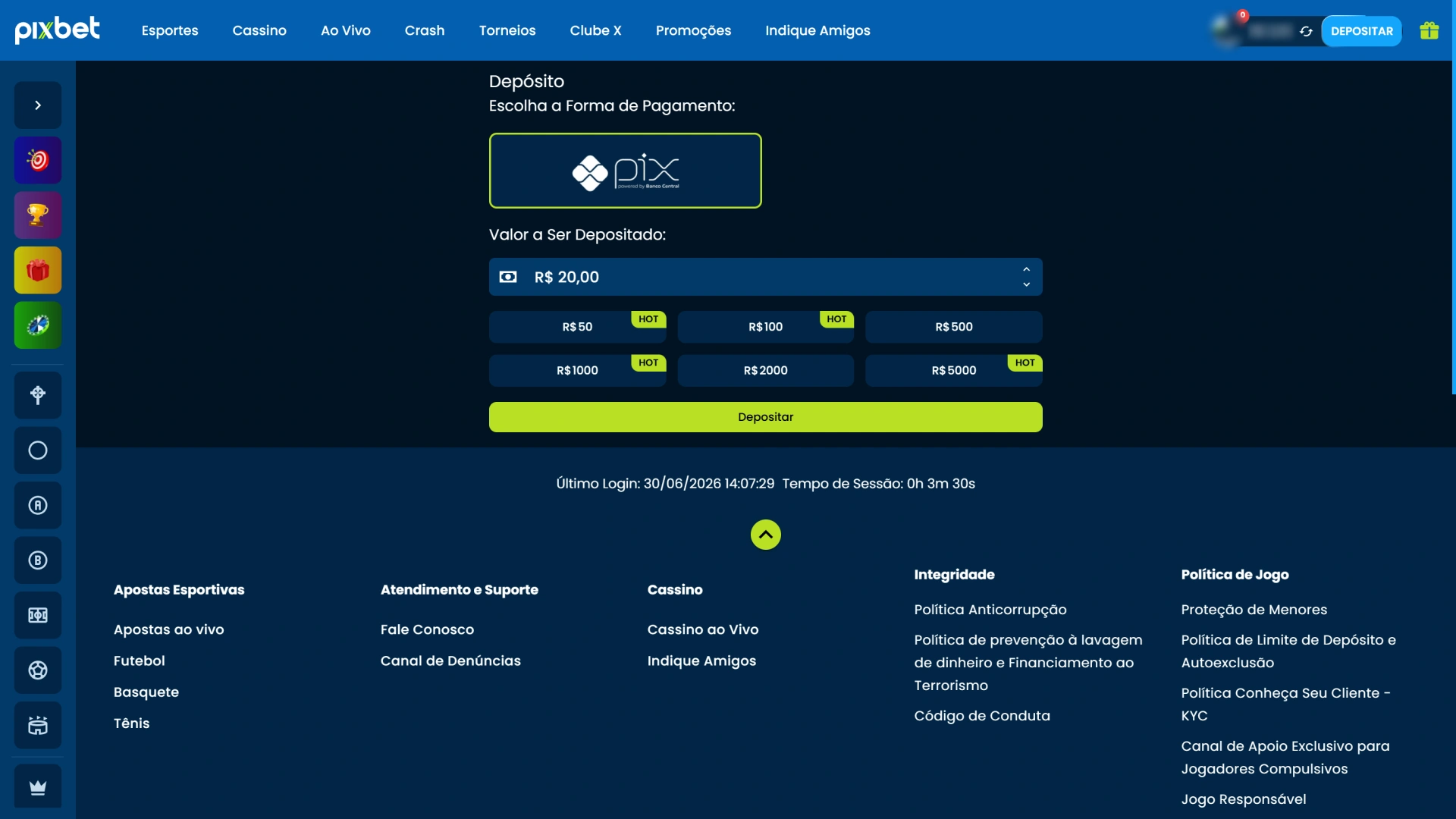
Task: Open Política de Limite de Depósito link
Action: 1289,651
